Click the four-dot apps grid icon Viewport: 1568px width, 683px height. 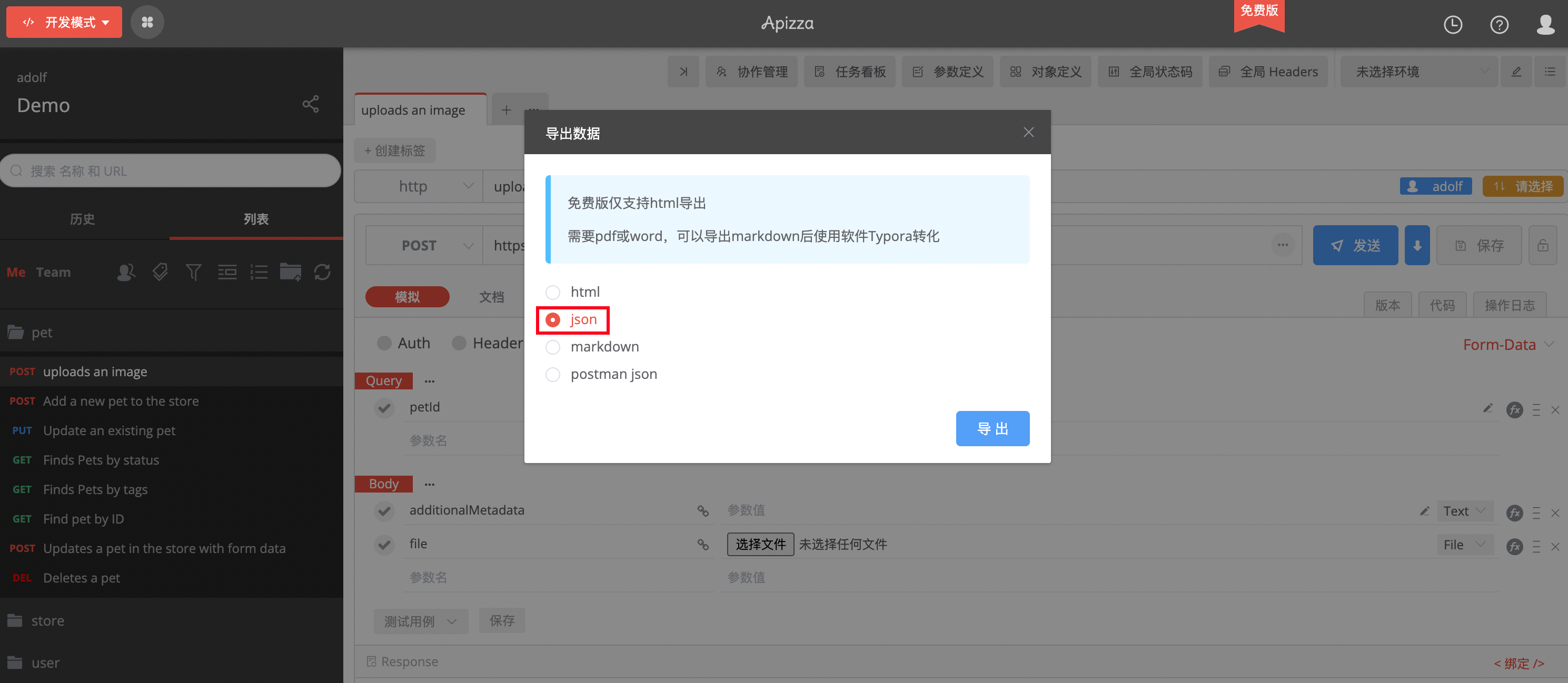click(x=147, y=23)
